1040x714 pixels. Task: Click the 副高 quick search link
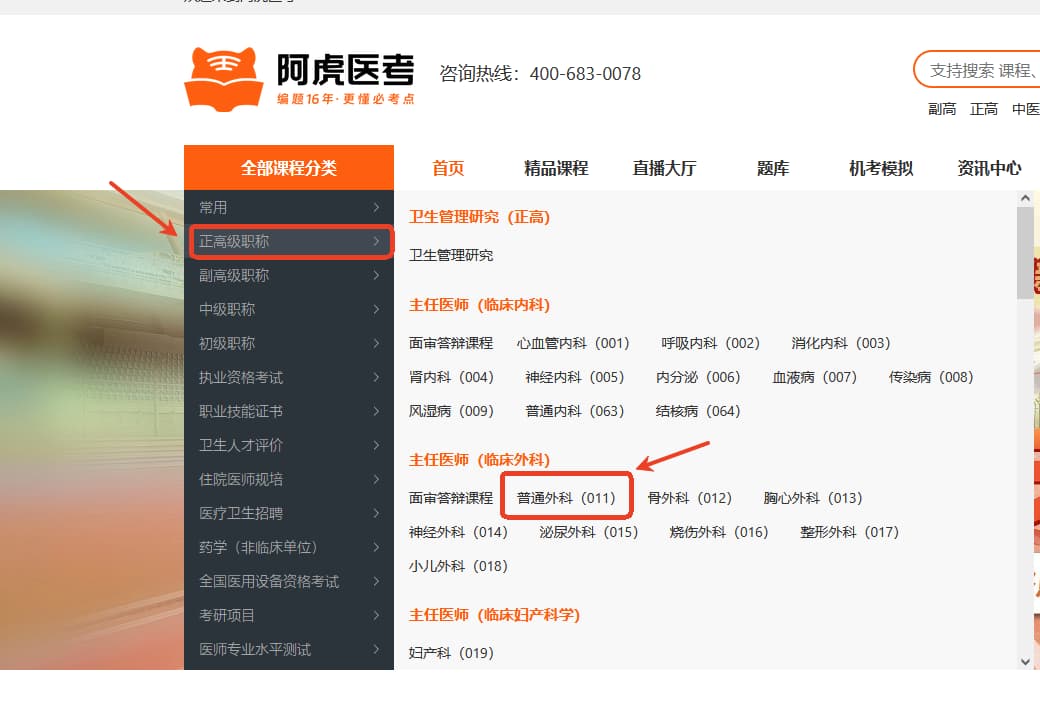click(x=942, y=109)
